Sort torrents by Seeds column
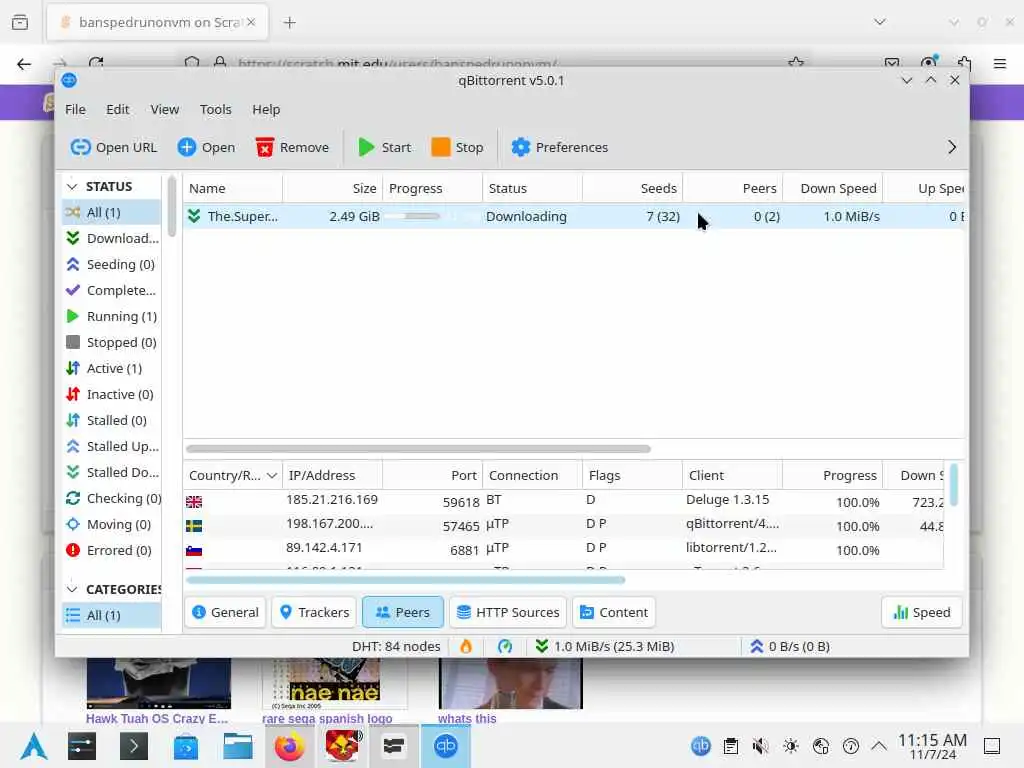Screen dimensions: 1024x768 pos(632,189)
